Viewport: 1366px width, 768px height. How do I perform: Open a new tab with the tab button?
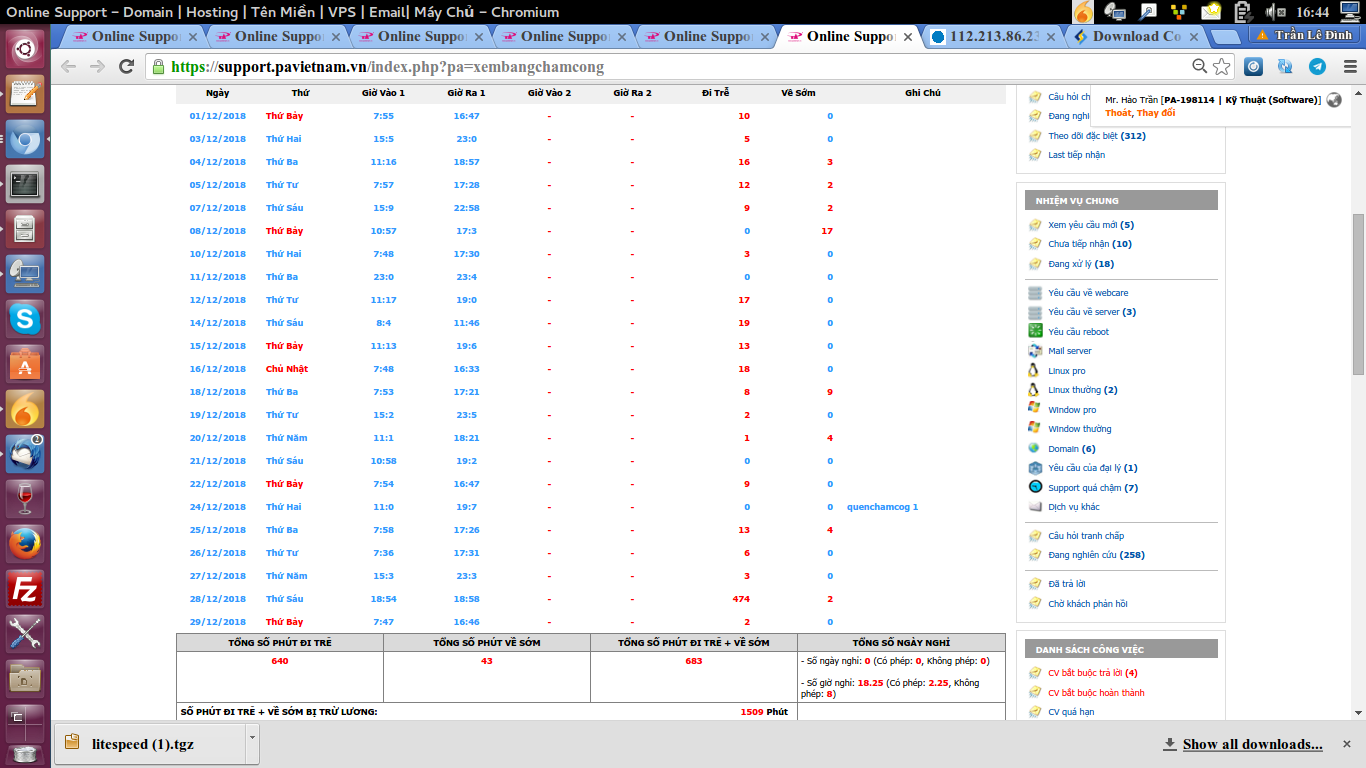[x=1223, y=37]
